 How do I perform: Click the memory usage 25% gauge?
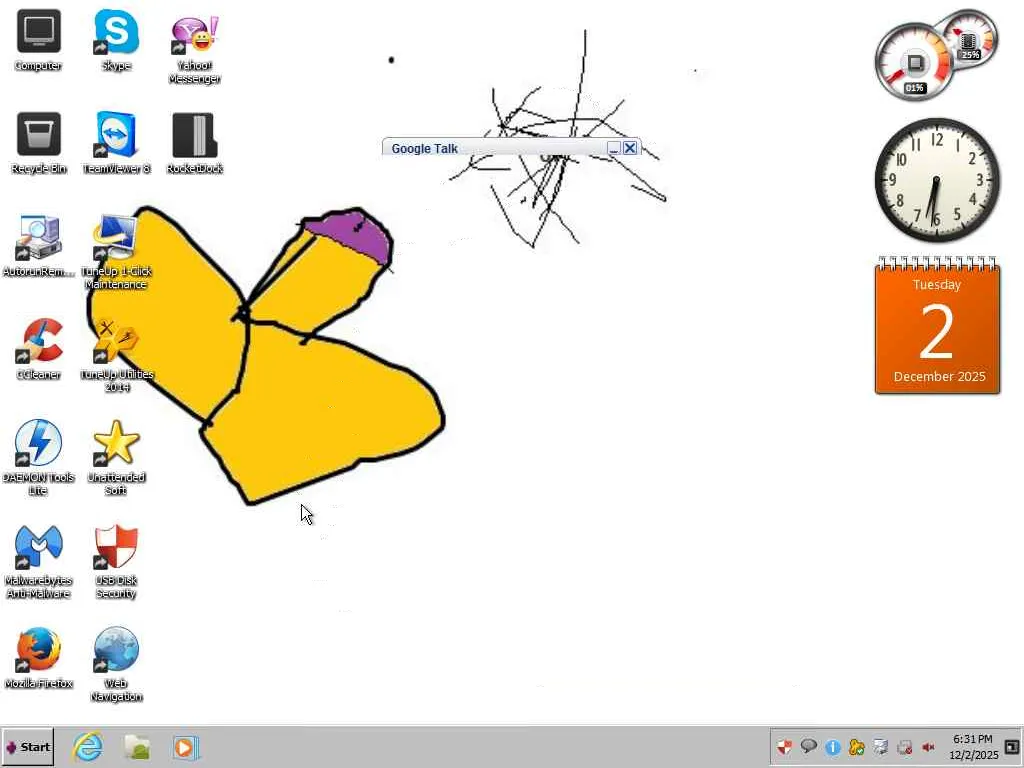(x=970, y=38)
